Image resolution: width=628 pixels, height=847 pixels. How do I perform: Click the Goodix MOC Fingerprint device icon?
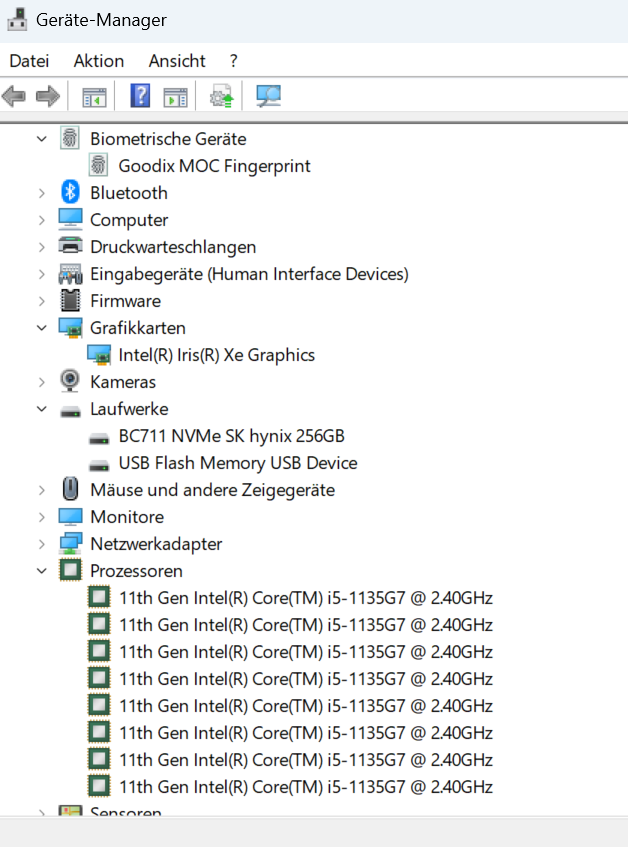coord(98,165)
